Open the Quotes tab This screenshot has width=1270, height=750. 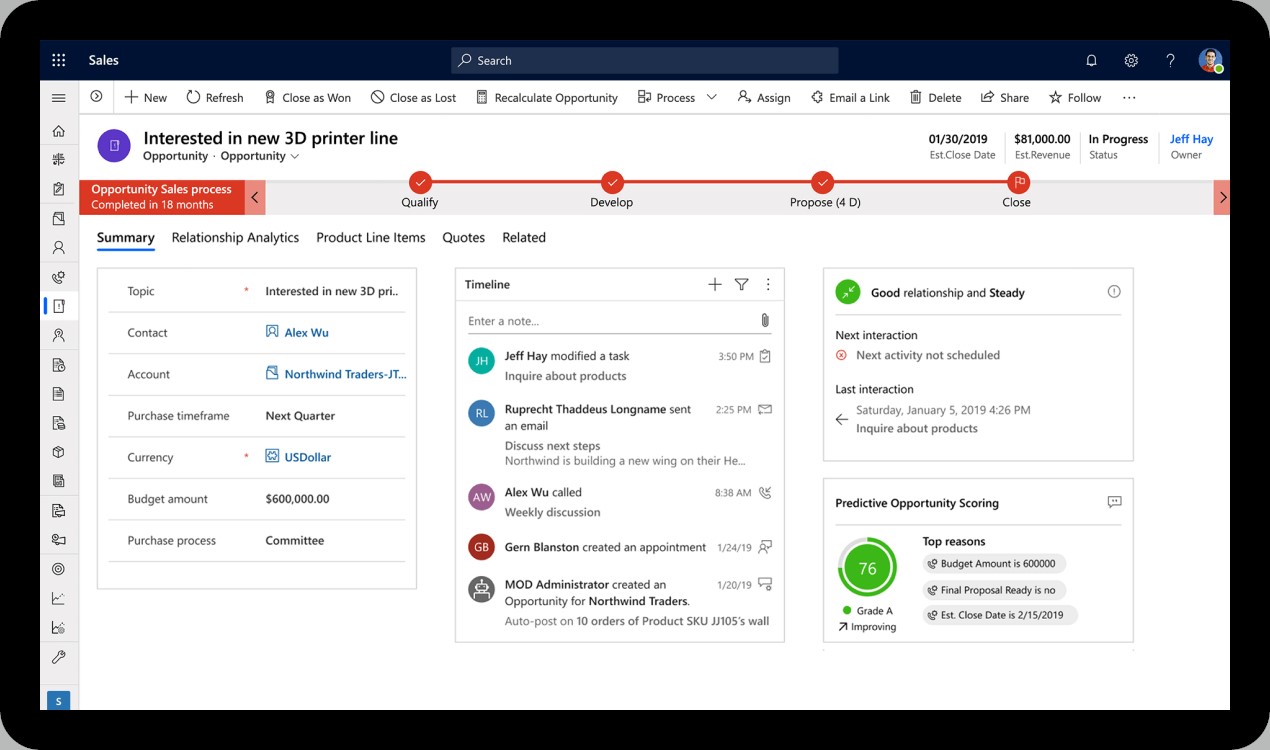(x=463, y=238)
